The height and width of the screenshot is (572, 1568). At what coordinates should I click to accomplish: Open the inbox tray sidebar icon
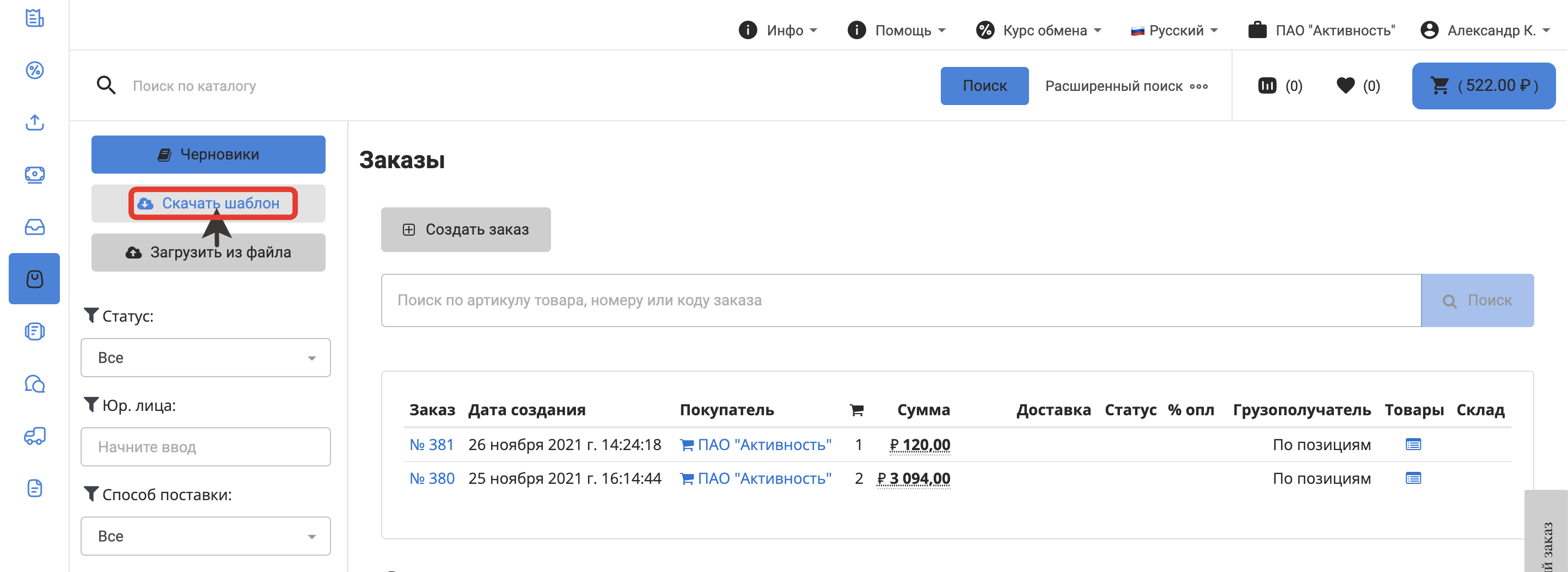pos(35,227)
